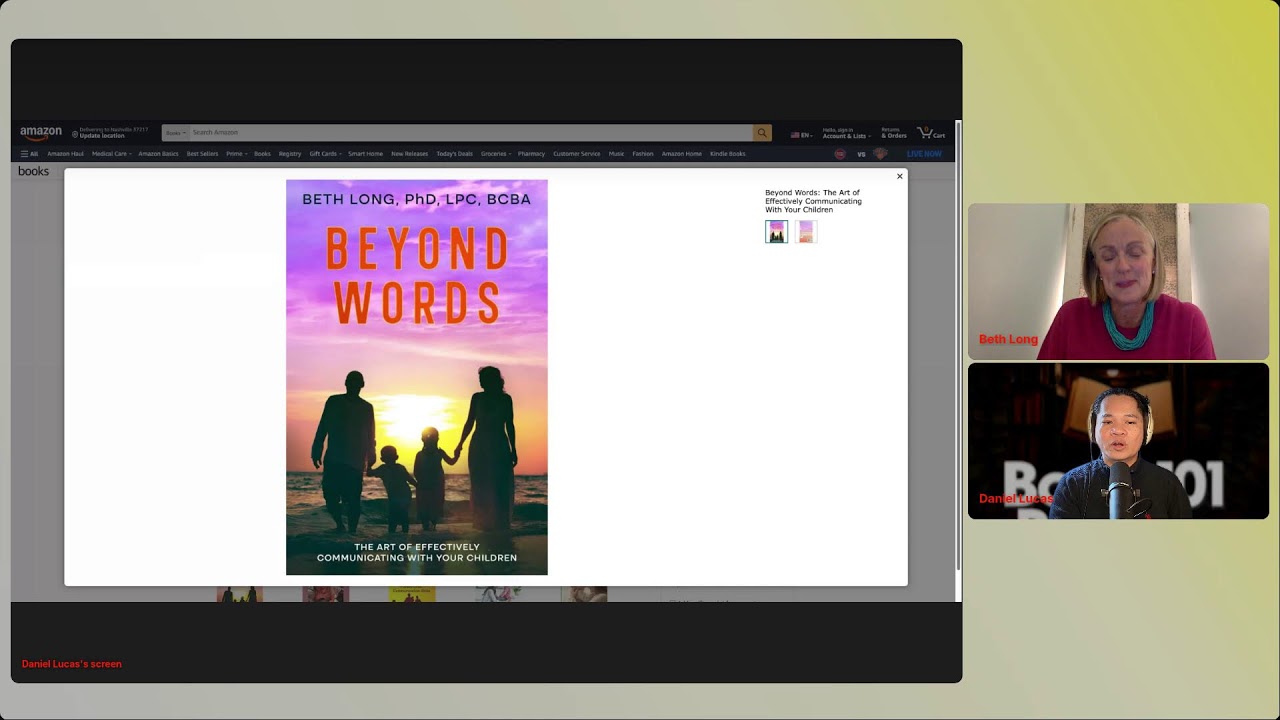
Task: Open the shopping Cart
Action: tap(931, 133)
